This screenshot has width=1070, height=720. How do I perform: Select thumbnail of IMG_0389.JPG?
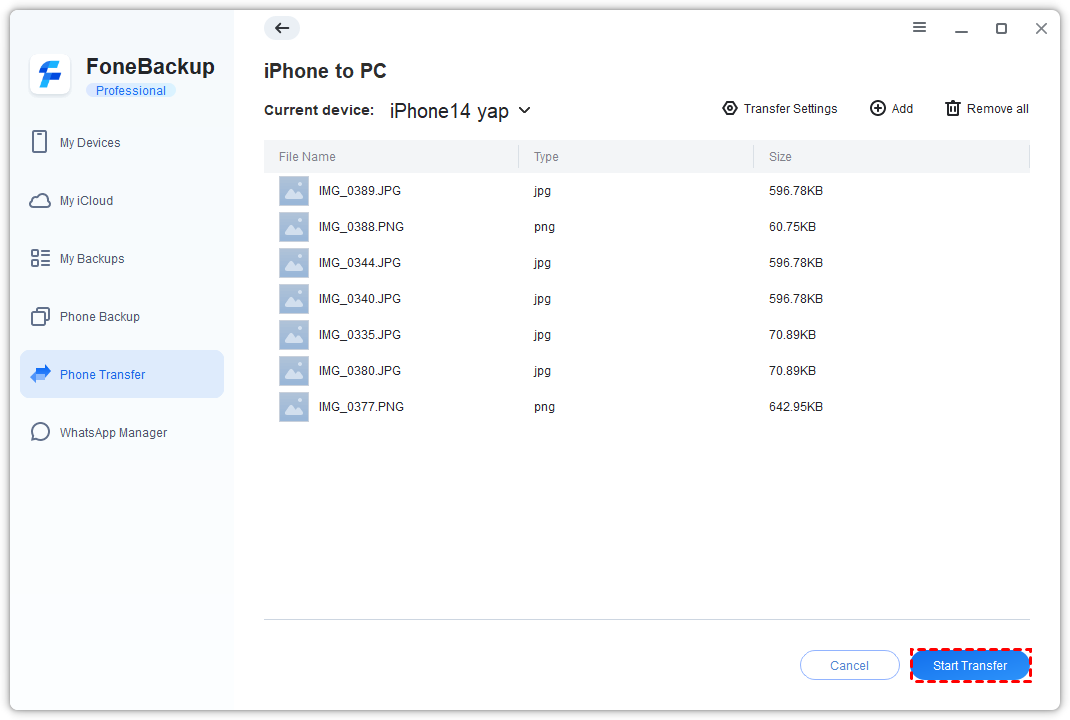[x=293, y=191]
